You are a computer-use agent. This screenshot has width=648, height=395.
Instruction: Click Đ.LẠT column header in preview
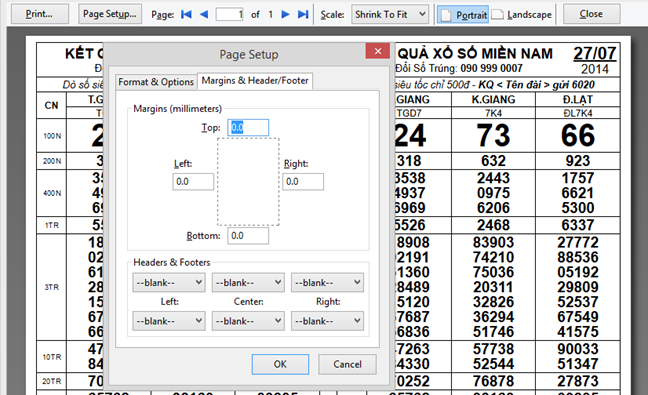tap(578, 100)
